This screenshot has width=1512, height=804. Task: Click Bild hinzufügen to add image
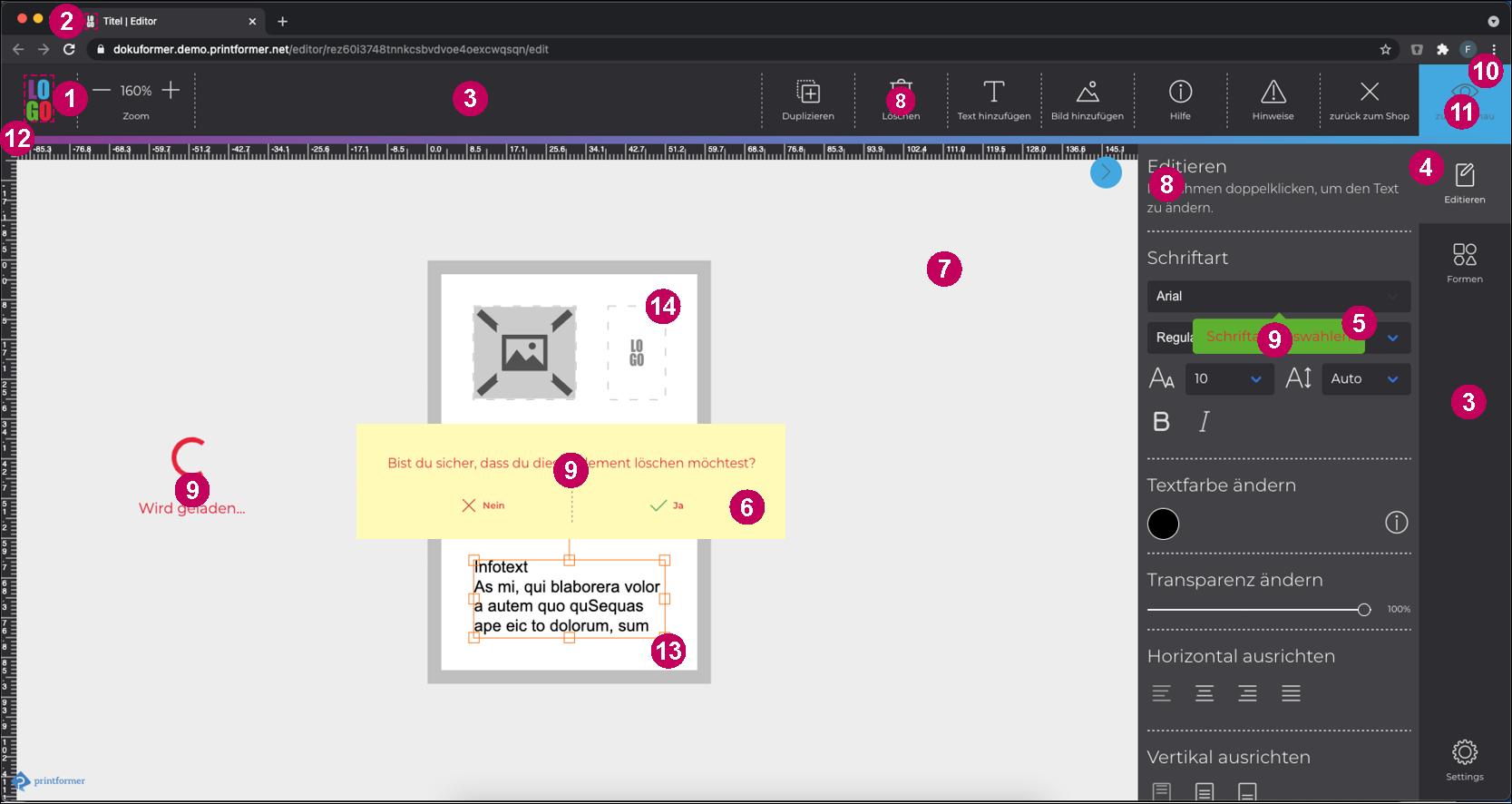click(1087, 93)
